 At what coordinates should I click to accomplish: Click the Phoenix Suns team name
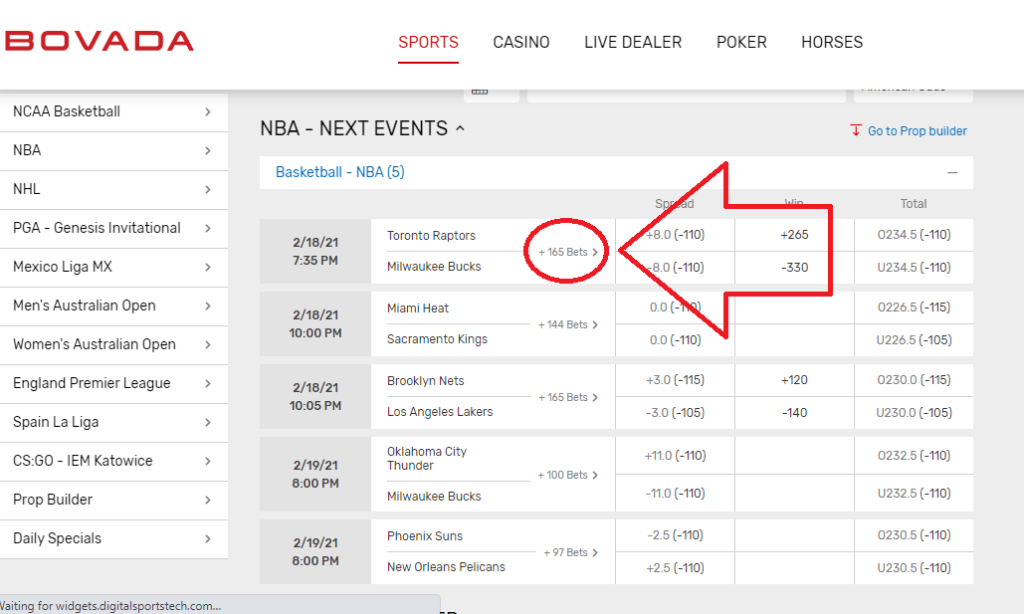coord(424,536)
